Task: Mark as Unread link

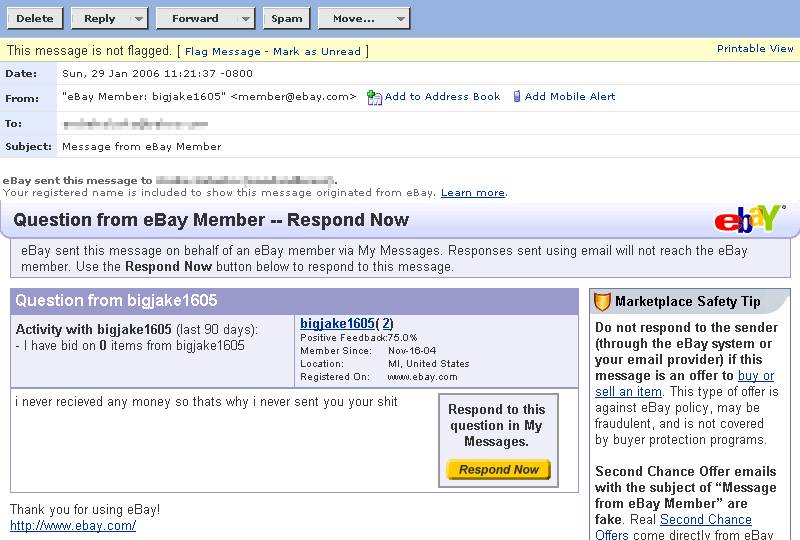Action: tap(317, 52)
